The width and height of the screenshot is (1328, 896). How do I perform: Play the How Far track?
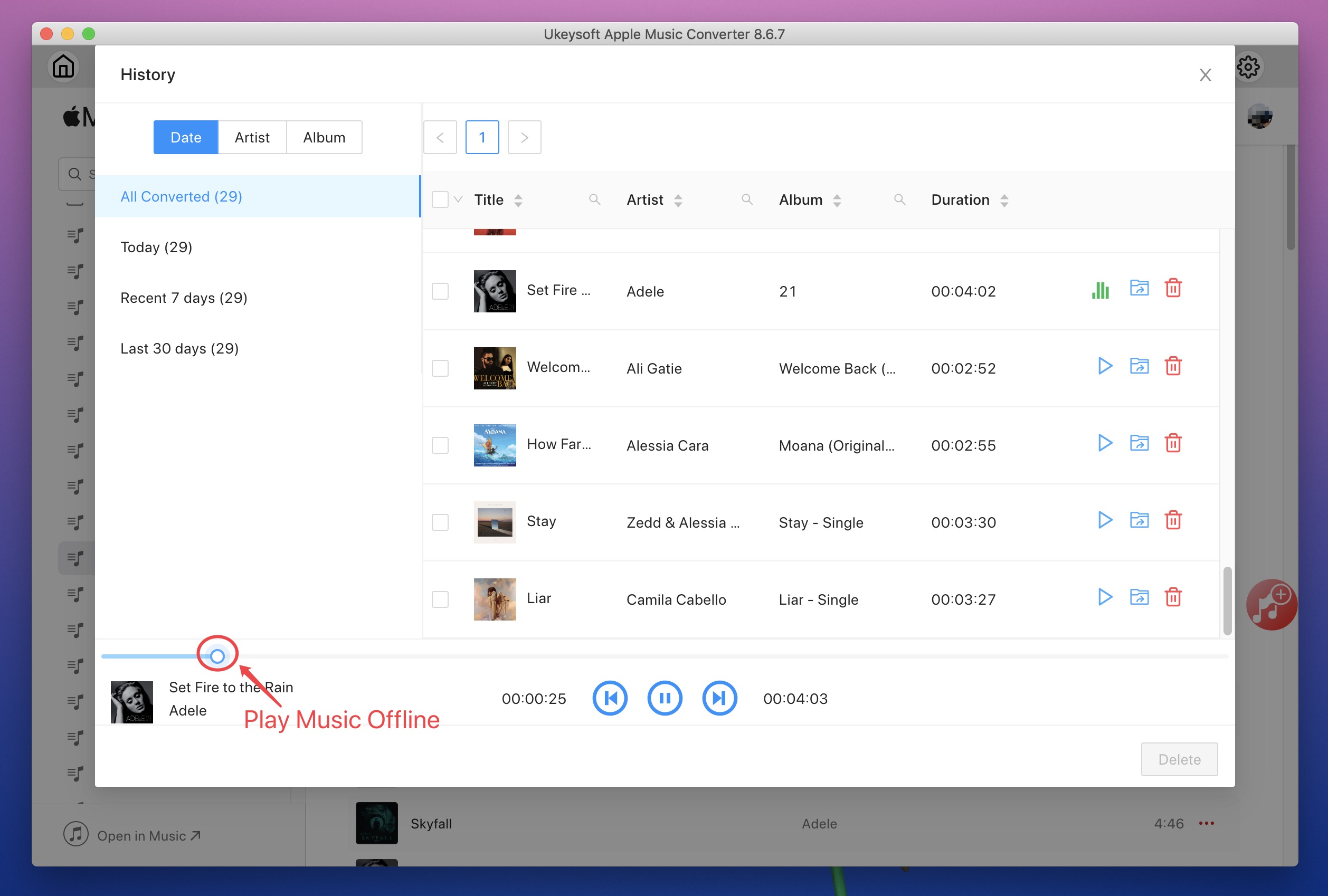tap(1105, 443)
